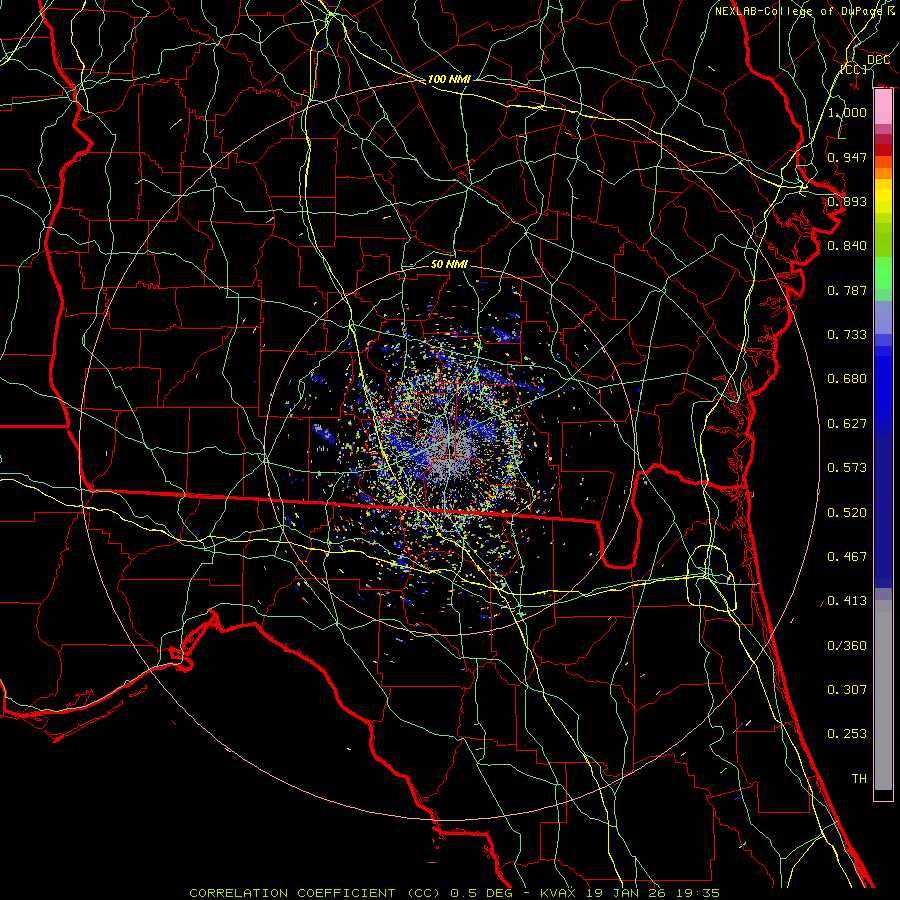This screenshot has height=900, width=900.
Task: Click the correlation coefficient caption at bottom
Action: (x=454, y=893)
